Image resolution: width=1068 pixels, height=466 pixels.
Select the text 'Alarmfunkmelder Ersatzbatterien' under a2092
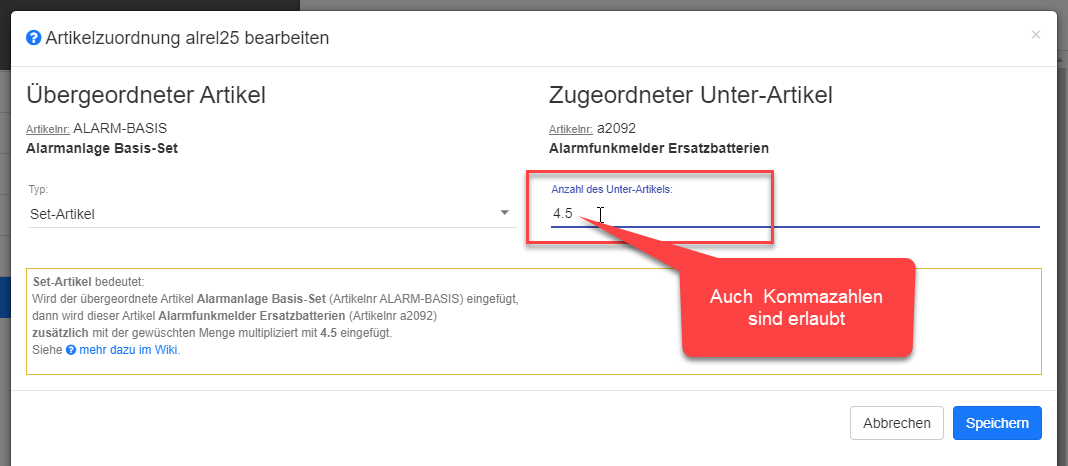pos(659,148)
